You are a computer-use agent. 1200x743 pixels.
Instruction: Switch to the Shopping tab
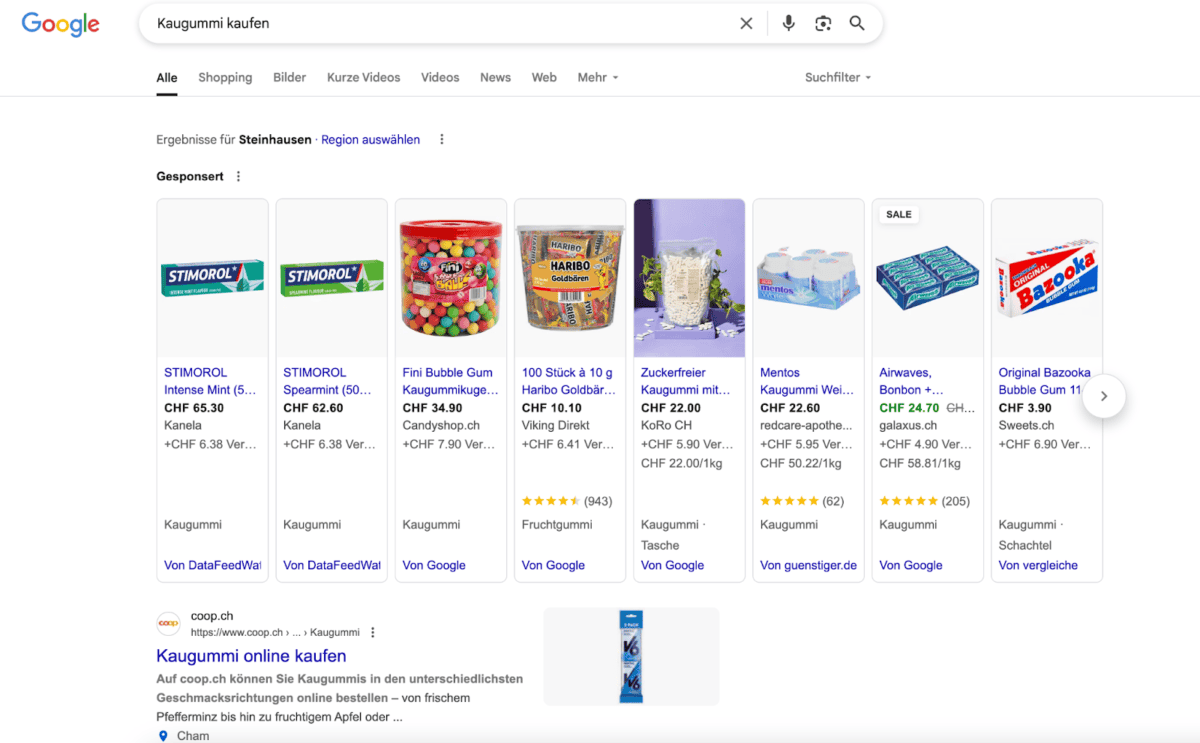click(x=225, y=78)
